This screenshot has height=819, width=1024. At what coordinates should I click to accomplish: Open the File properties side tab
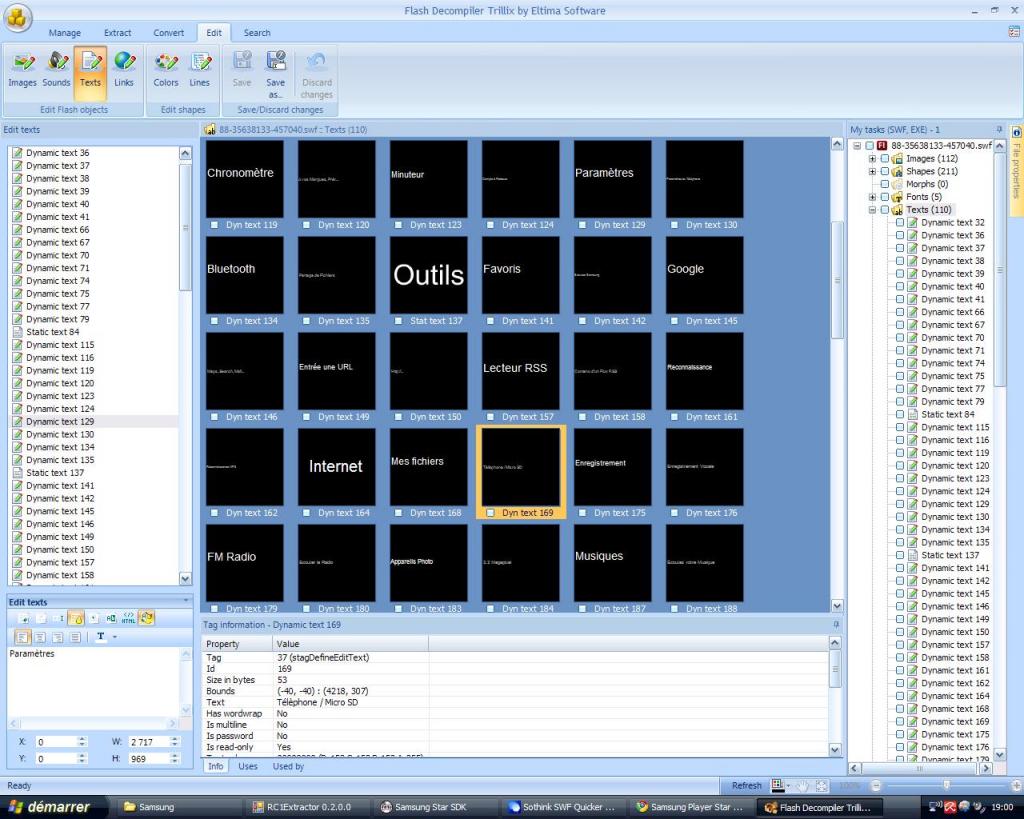point(1016,169)
